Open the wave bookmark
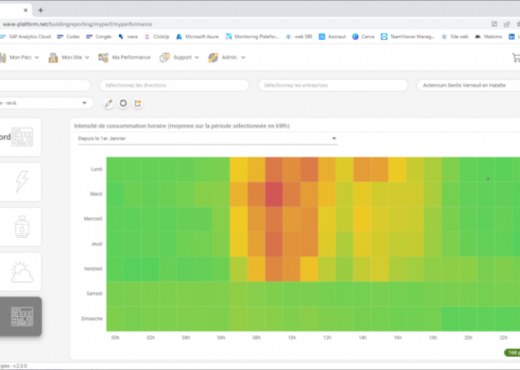The width and height of the screenshot is (520, 370). click(x=128, y=37)
